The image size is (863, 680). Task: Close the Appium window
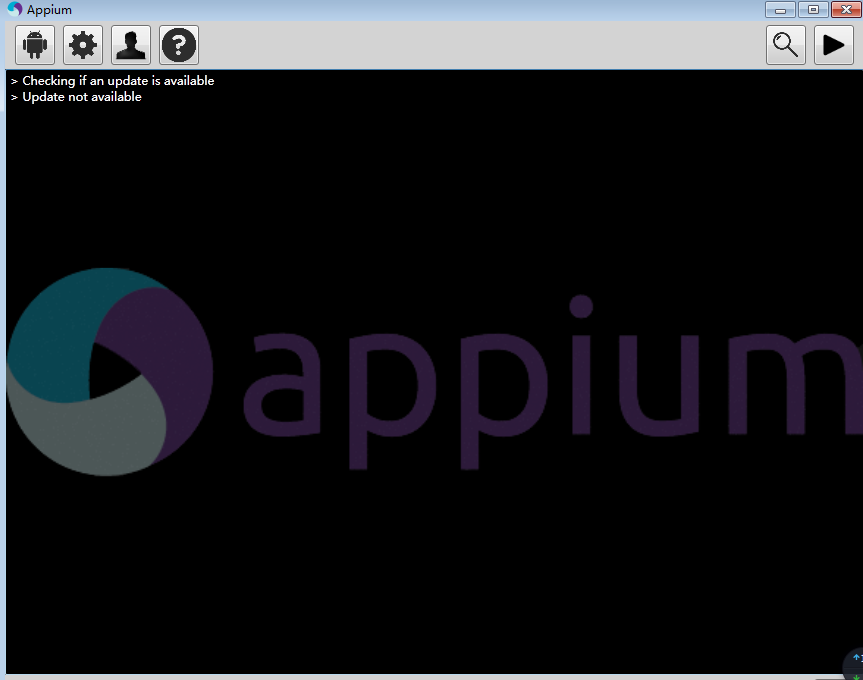click(x=844, y=10)
